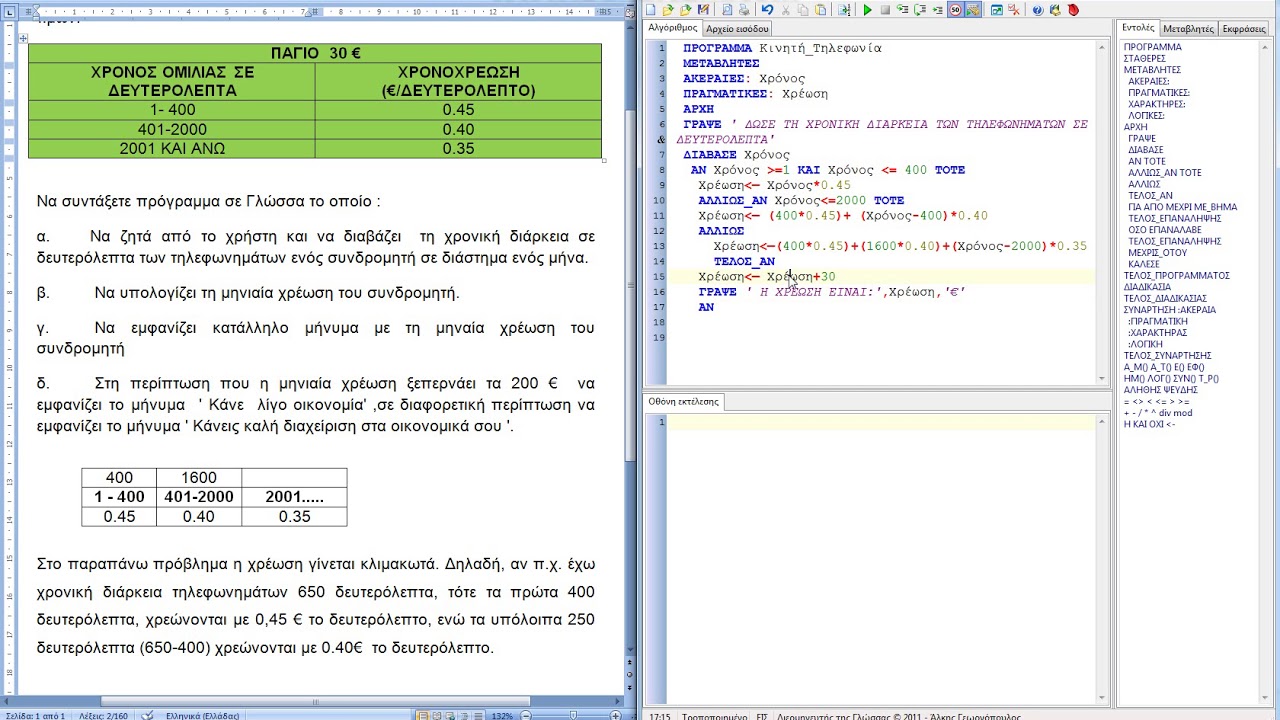This screenshot has width=1280, height=720.
Task: Insert ΤΕΛΟΣ_ΑΝ from the commands list
Action: coord(1150,196)
